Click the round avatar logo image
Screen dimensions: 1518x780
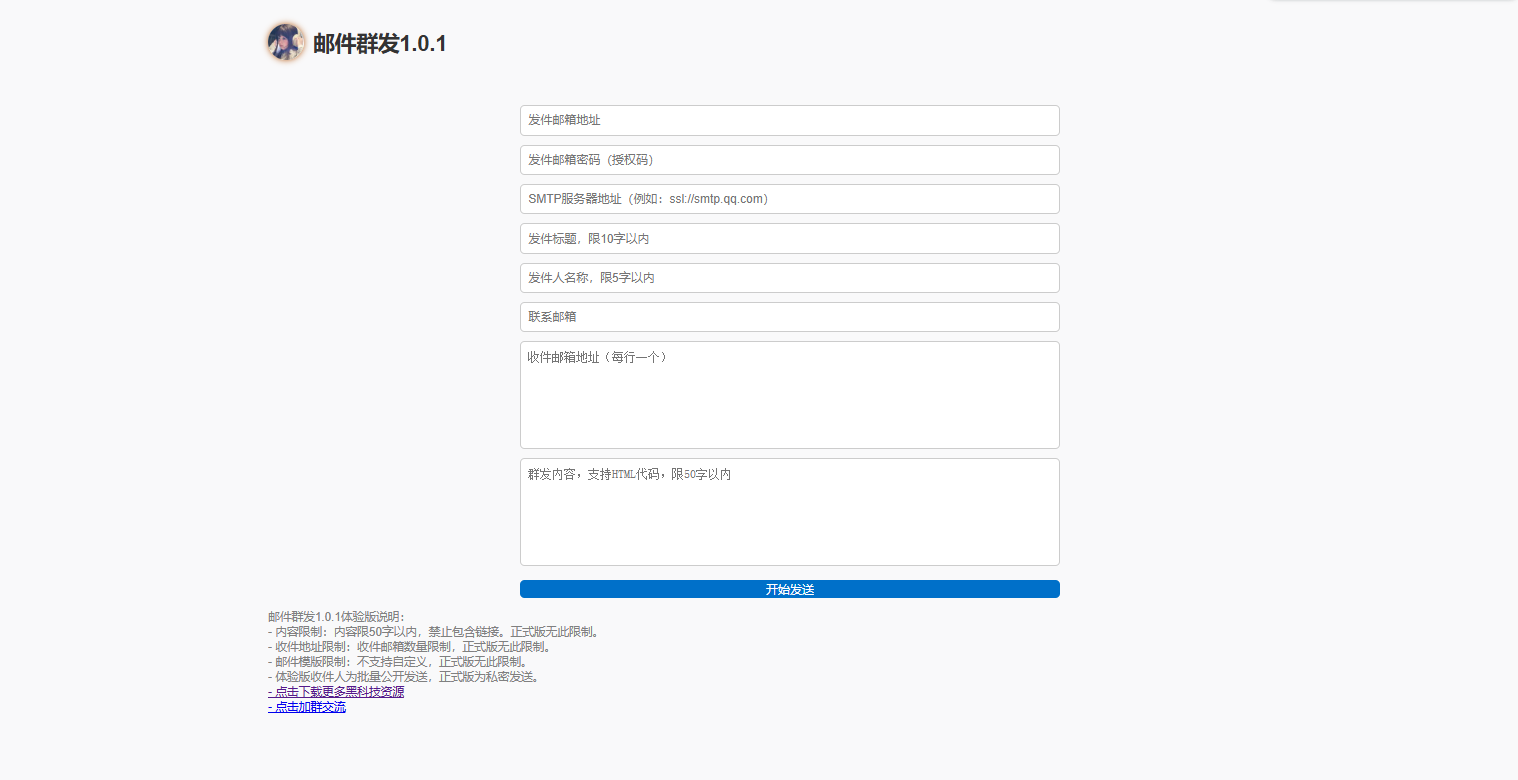pyautogui.click(x=285, y=42)
